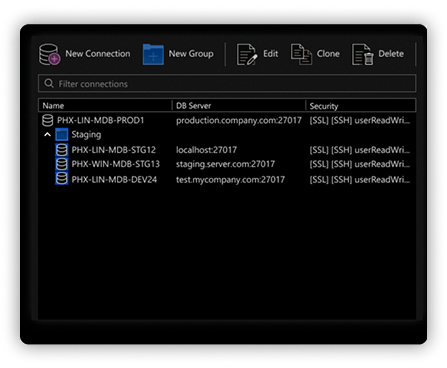Click the security cell in STG13 row
Image resolution: width=447 pixels, height=368 pixels.
(360, 164)
